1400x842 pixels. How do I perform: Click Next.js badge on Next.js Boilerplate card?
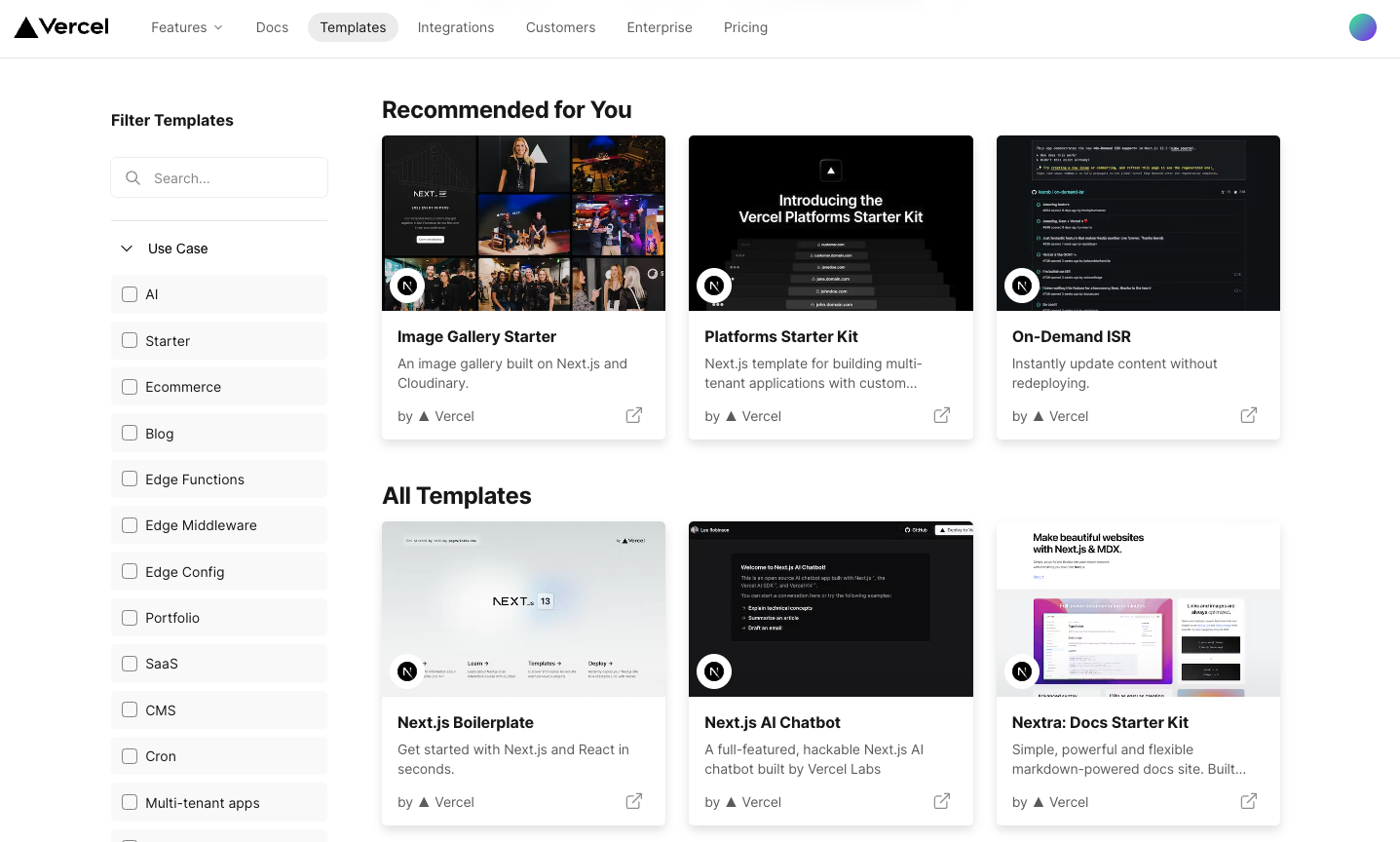point(407,671)
